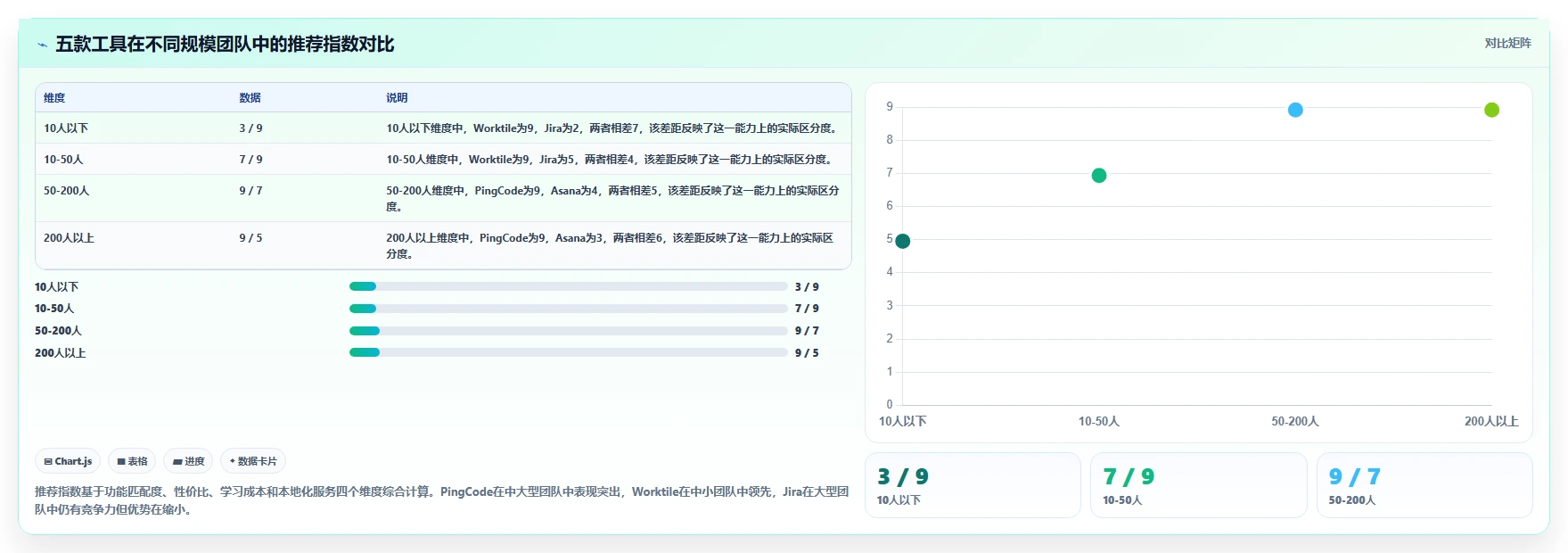Click the blue chart point for 50-200人

click(x=1295, y=110)
